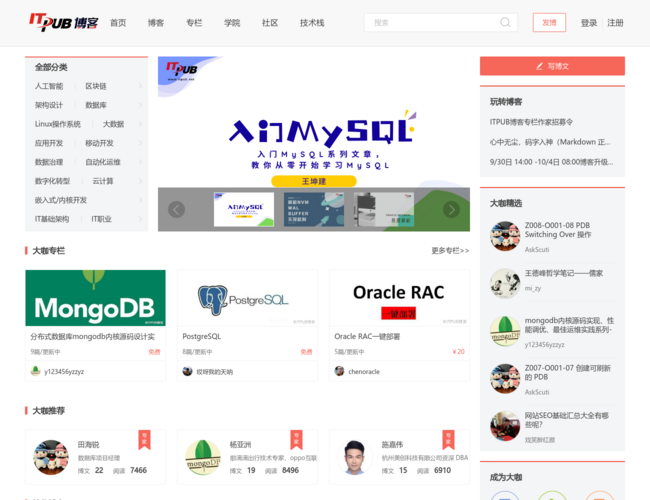Open IT职业 category
This screenshot has height=500, width=650.
click(101, 219)
